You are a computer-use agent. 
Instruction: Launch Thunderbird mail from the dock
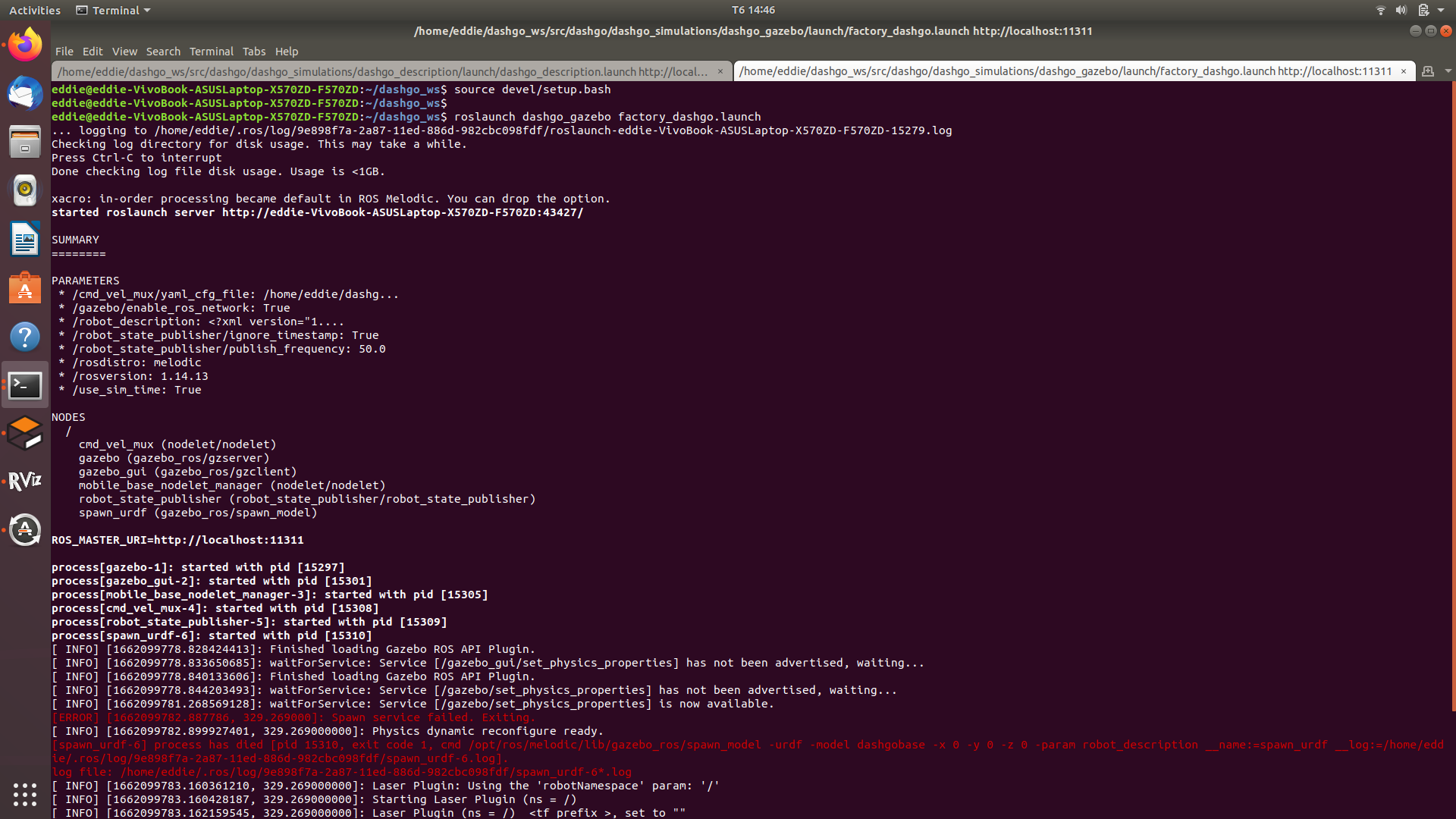click(25, 93)
